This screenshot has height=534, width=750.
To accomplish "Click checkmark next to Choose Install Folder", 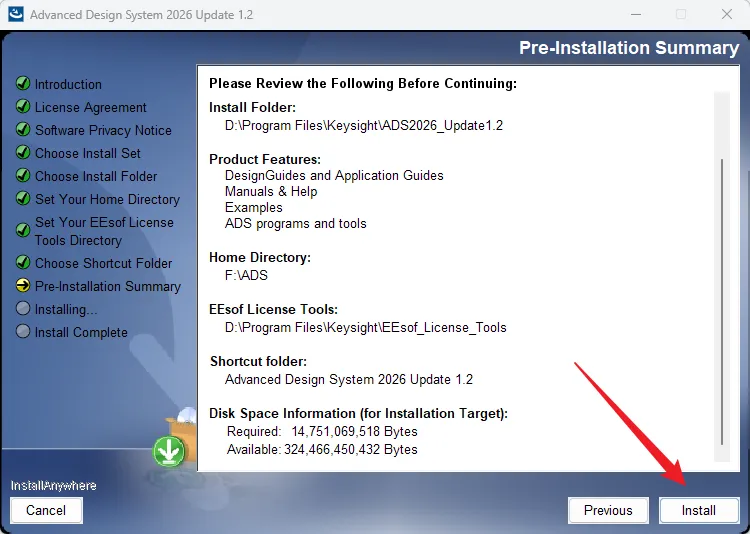I will pos(23,175).
